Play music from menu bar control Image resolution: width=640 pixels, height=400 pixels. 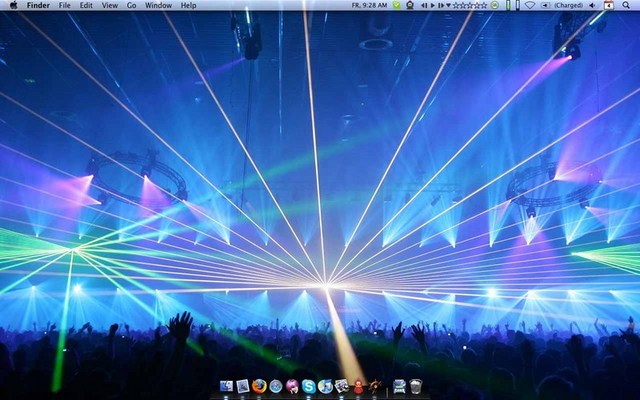pyautogui.click(x=433, y=5)
